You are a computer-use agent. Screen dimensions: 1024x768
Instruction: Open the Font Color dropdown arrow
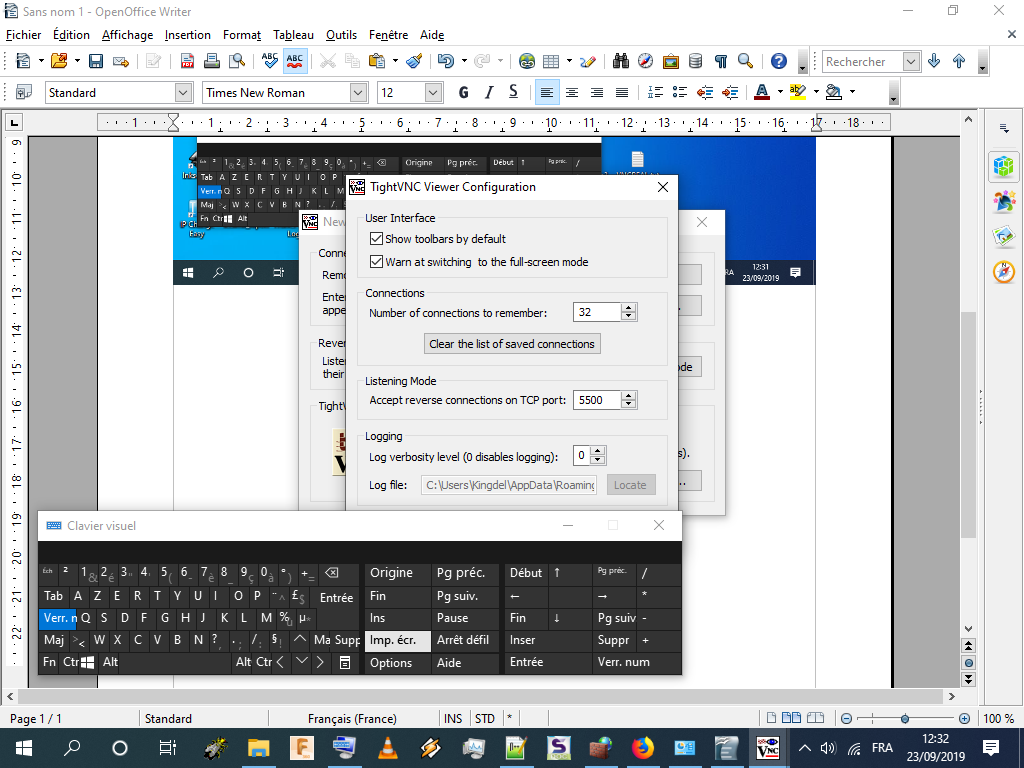coord(780,92)
